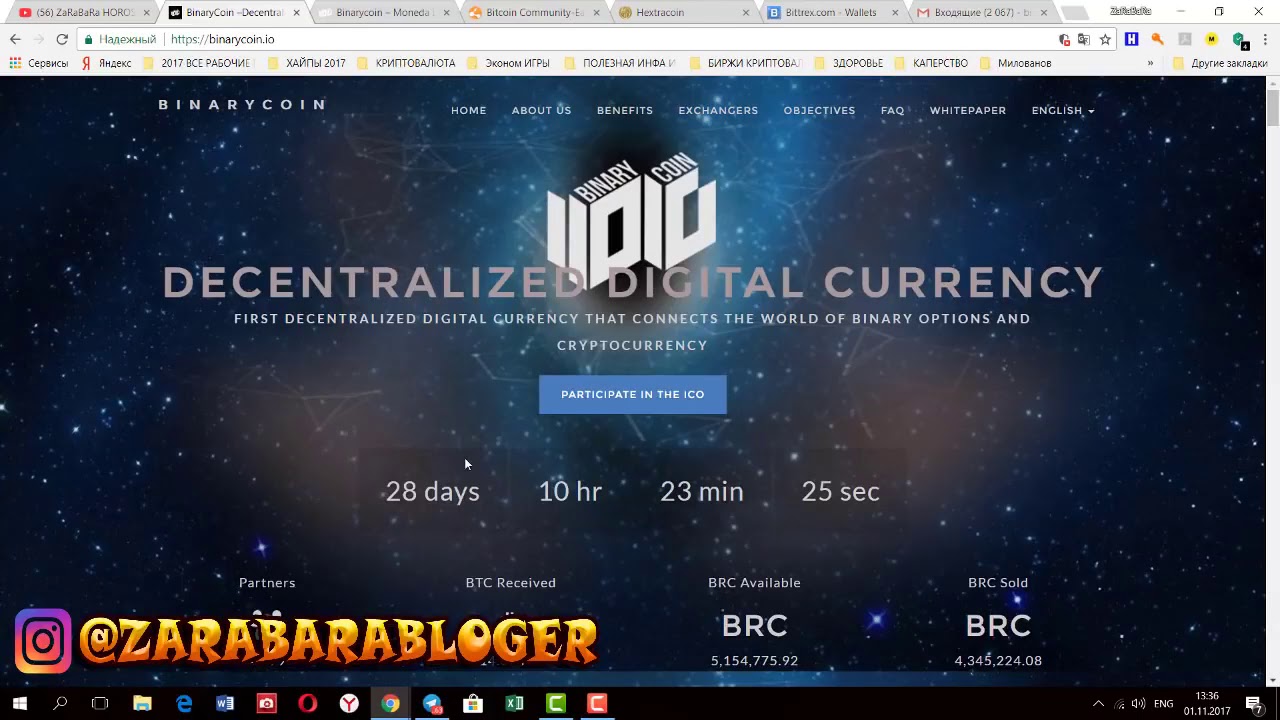The height and width of the screenshot is (720, 1280).
Task: Open the ХАЙПЫ 2017 bookmarks folder
Action: pos(306,63)
